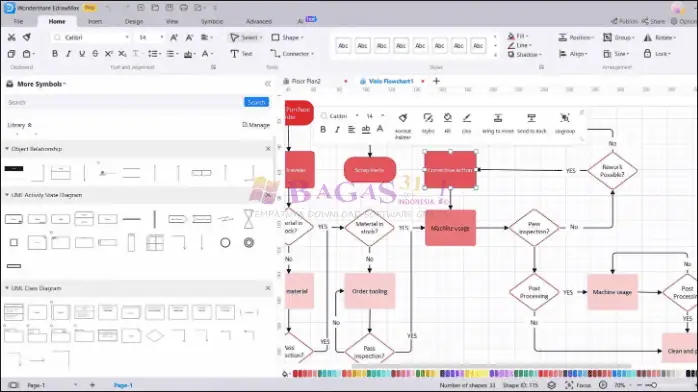Click the fill bucket icon beside color bar

click(285, 374)
